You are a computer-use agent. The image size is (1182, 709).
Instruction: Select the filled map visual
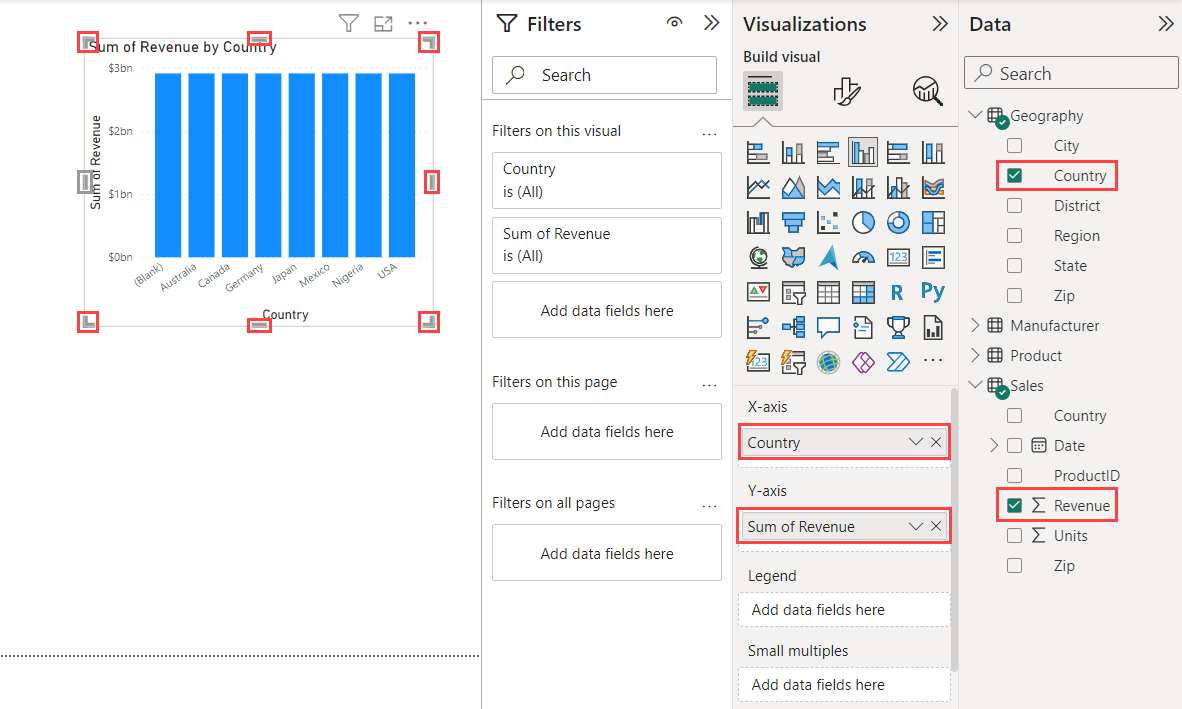pyautogui.click(x=793, y=258)
